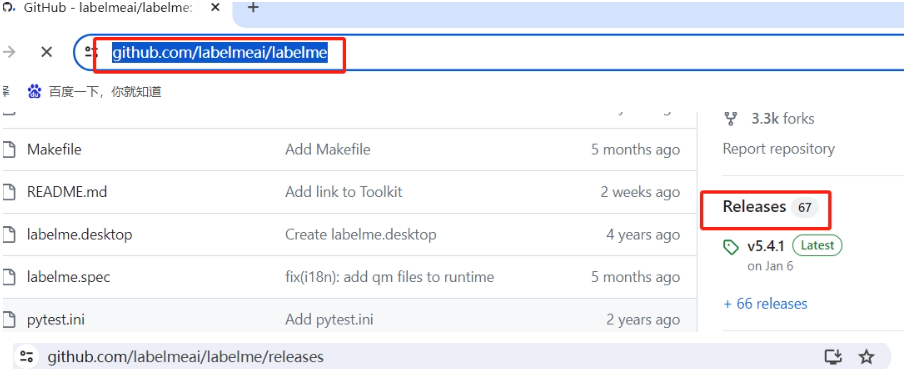Open a new browser tab with plus button

tap(253, 7)
